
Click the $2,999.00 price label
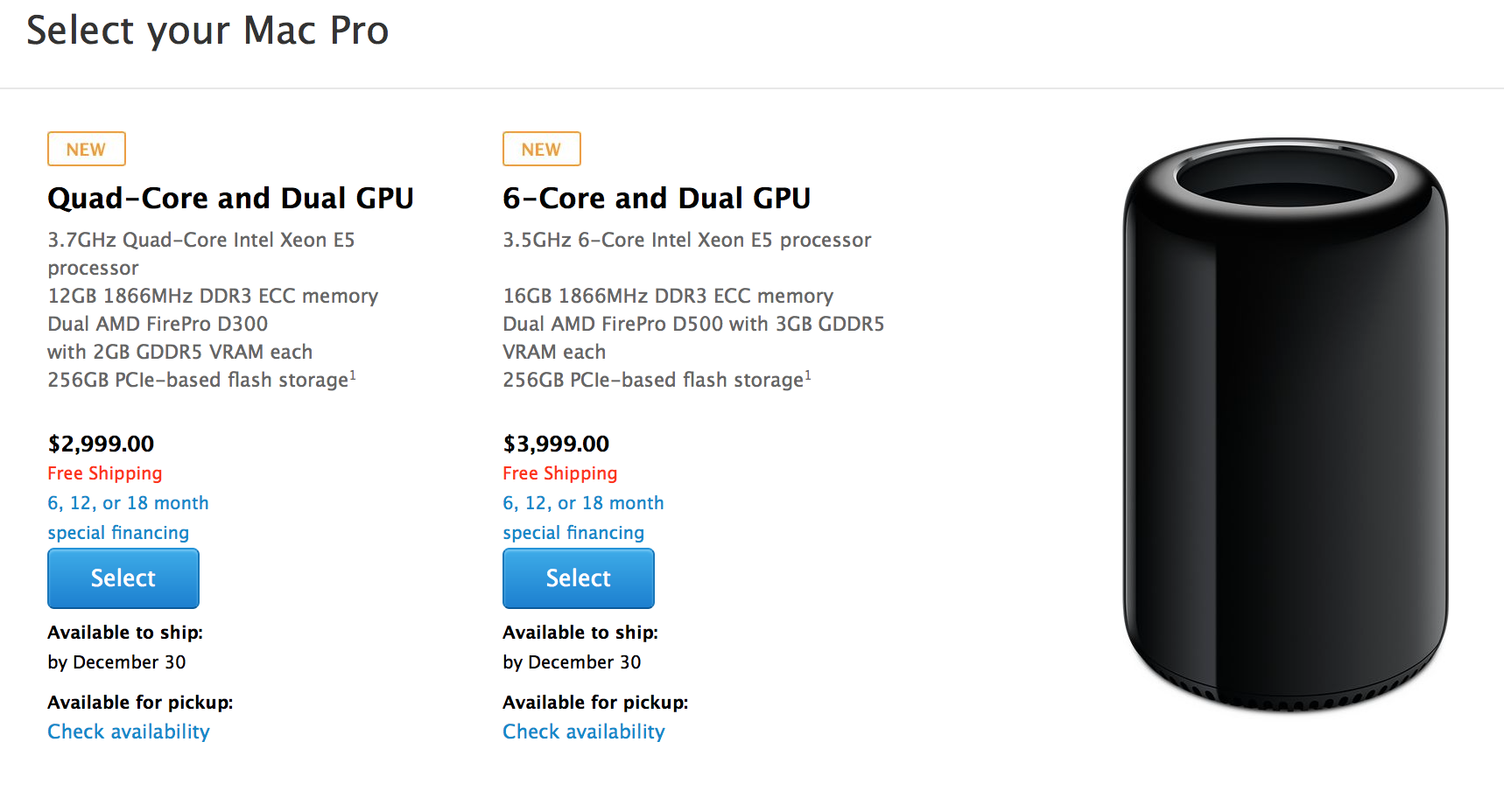click(x=101, y=444)
